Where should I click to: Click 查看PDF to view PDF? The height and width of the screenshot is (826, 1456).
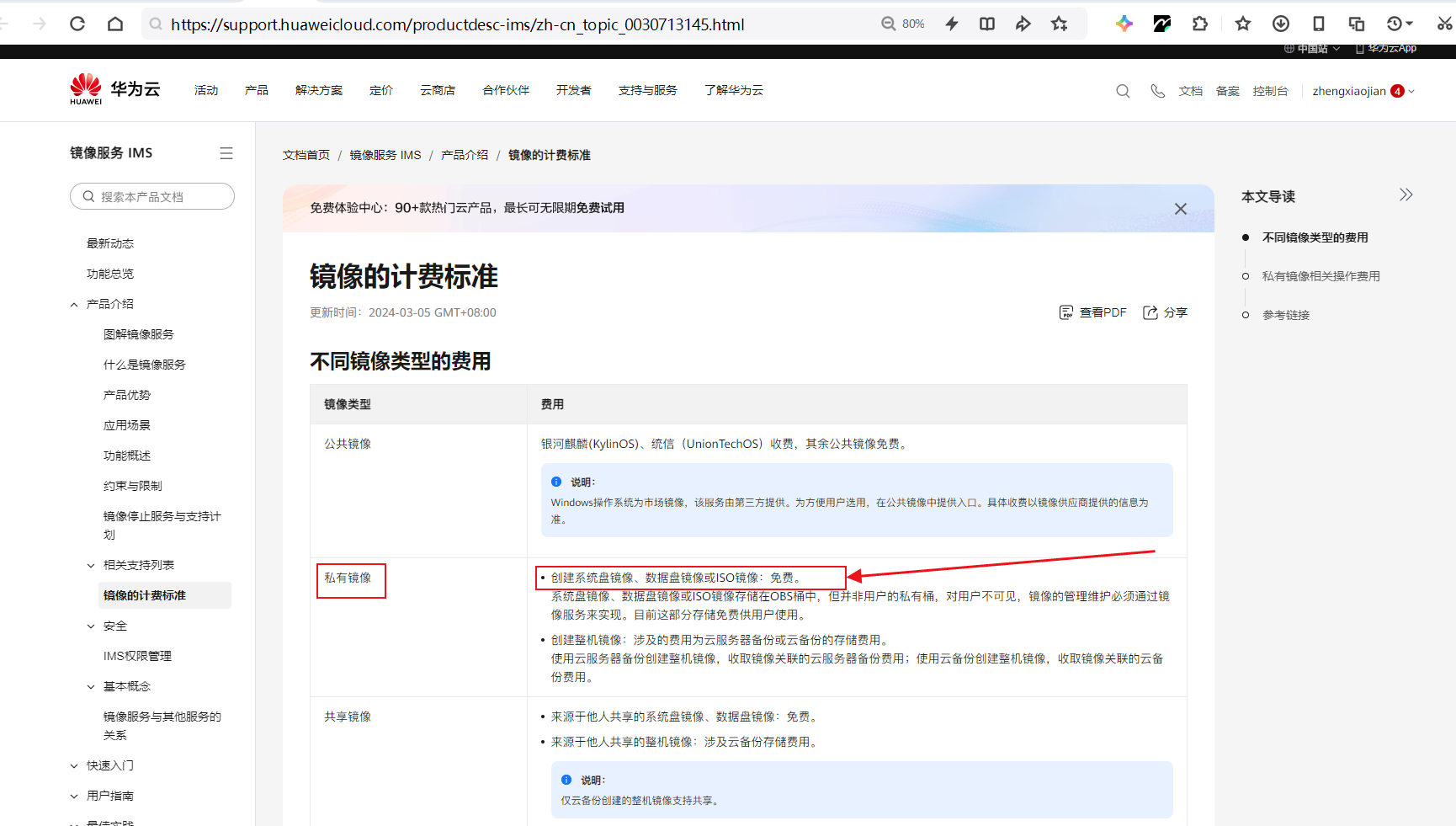tap(1092, 312)
